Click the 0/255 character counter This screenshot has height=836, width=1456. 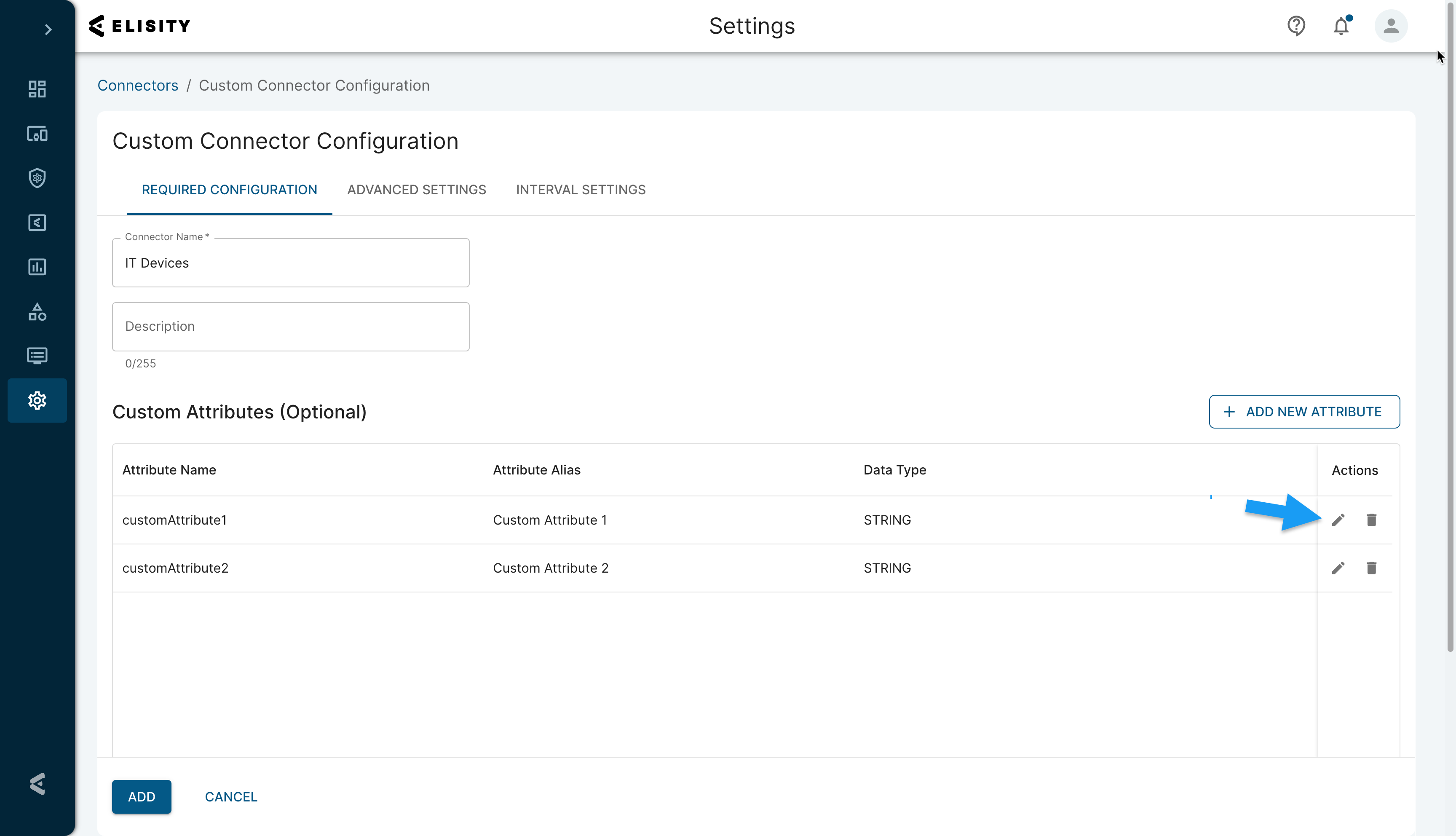click(141, 364)
